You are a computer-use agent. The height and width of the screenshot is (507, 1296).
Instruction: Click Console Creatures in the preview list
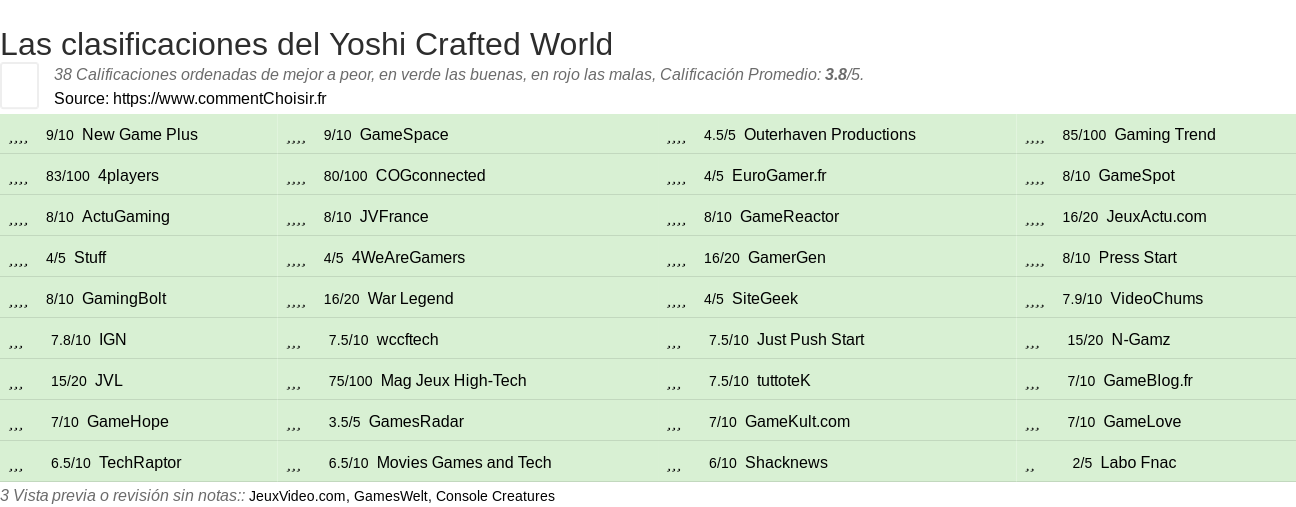495,496
